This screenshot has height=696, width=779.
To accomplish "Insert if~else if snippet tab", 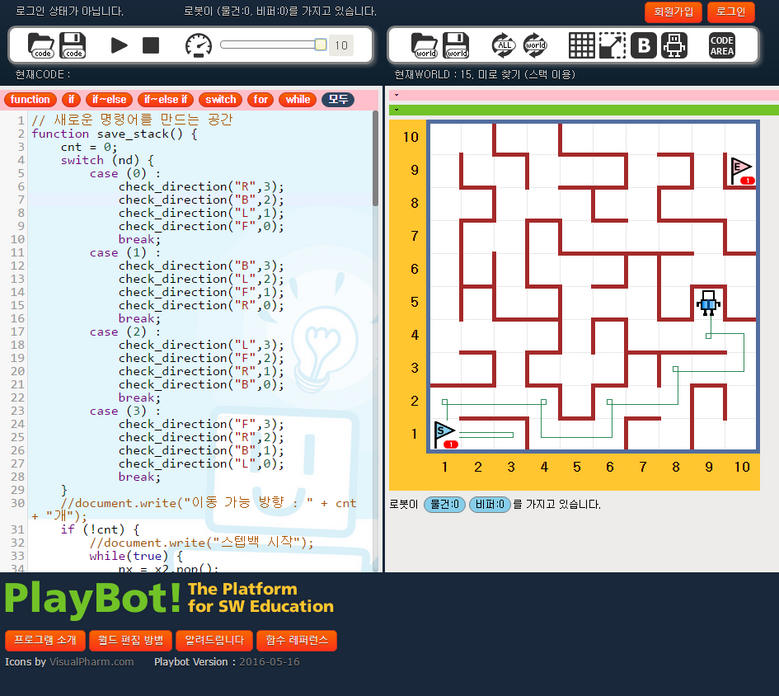I will tap(165, 99).
